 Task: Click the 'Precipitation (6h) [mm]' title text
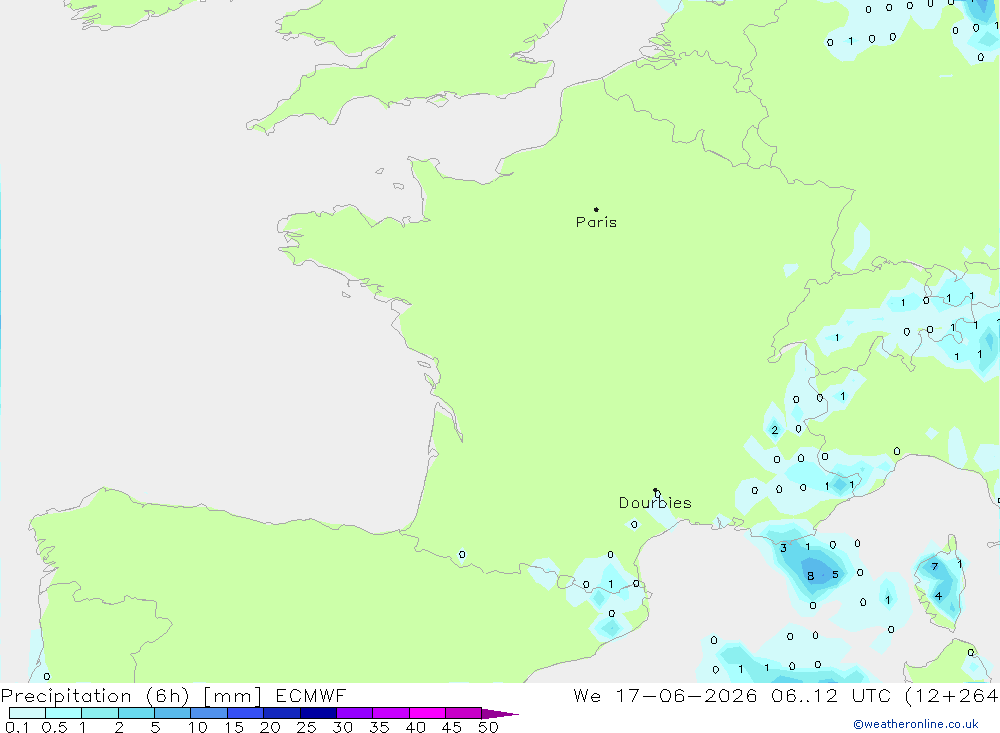tap(131, 695)
